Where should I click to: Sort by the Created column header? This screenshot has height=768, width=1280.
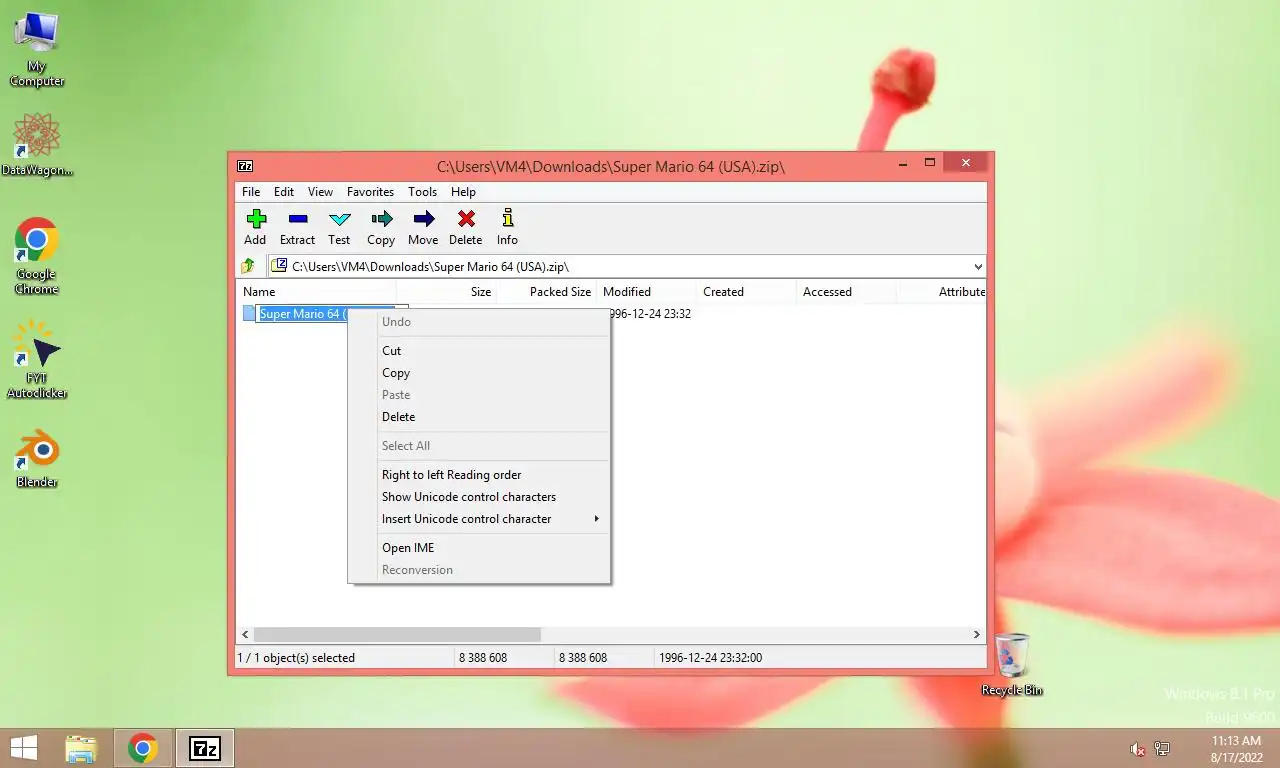point(747,292)
